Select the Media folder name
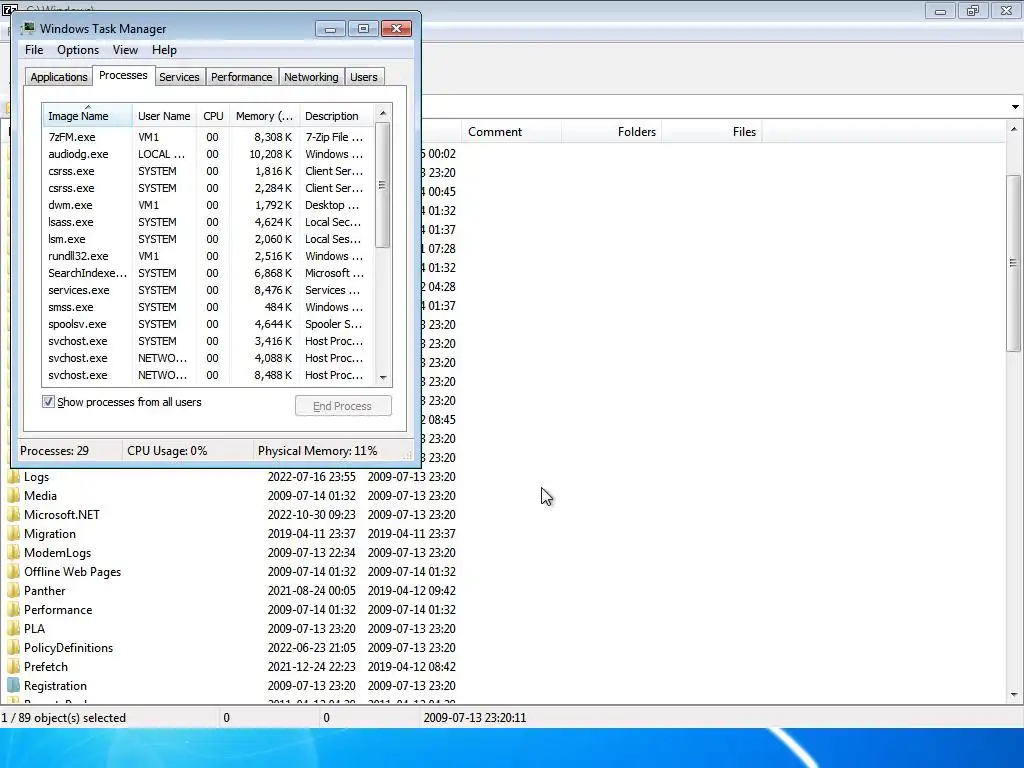This screenshot has width=1024, height=768. 40,496
